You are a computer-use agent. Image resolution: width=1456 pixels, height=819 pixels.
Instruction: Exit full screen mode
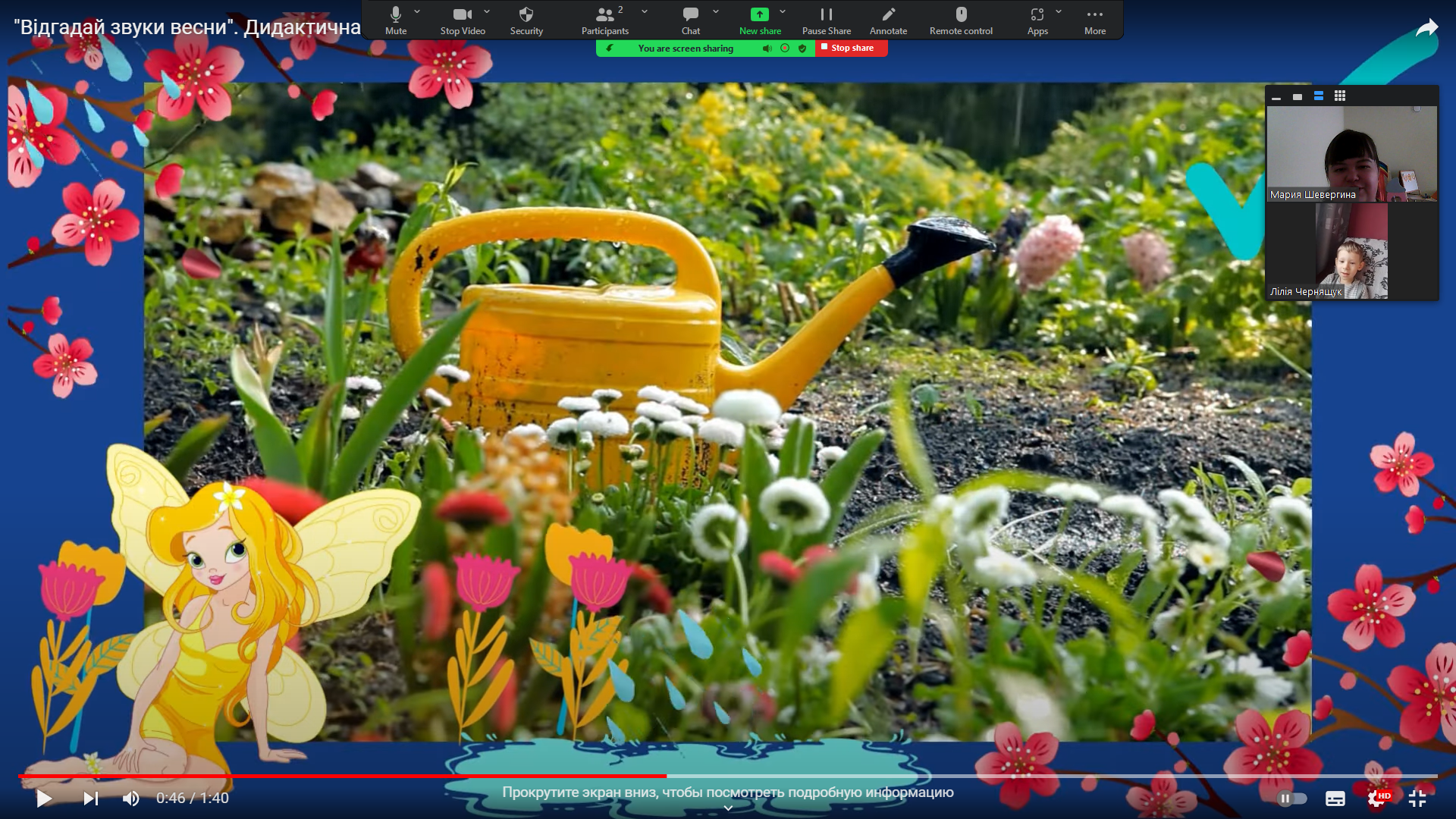coord(1417,799)
